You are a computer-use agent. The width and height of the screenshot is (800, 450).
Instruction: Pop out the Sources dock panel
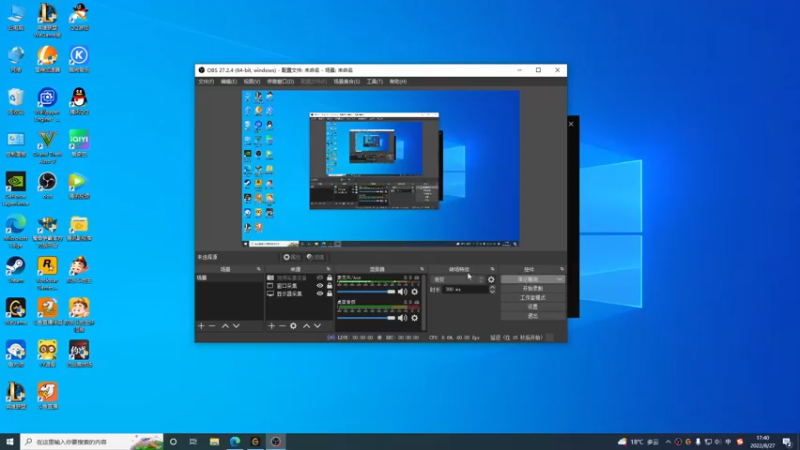pos(329,269)
